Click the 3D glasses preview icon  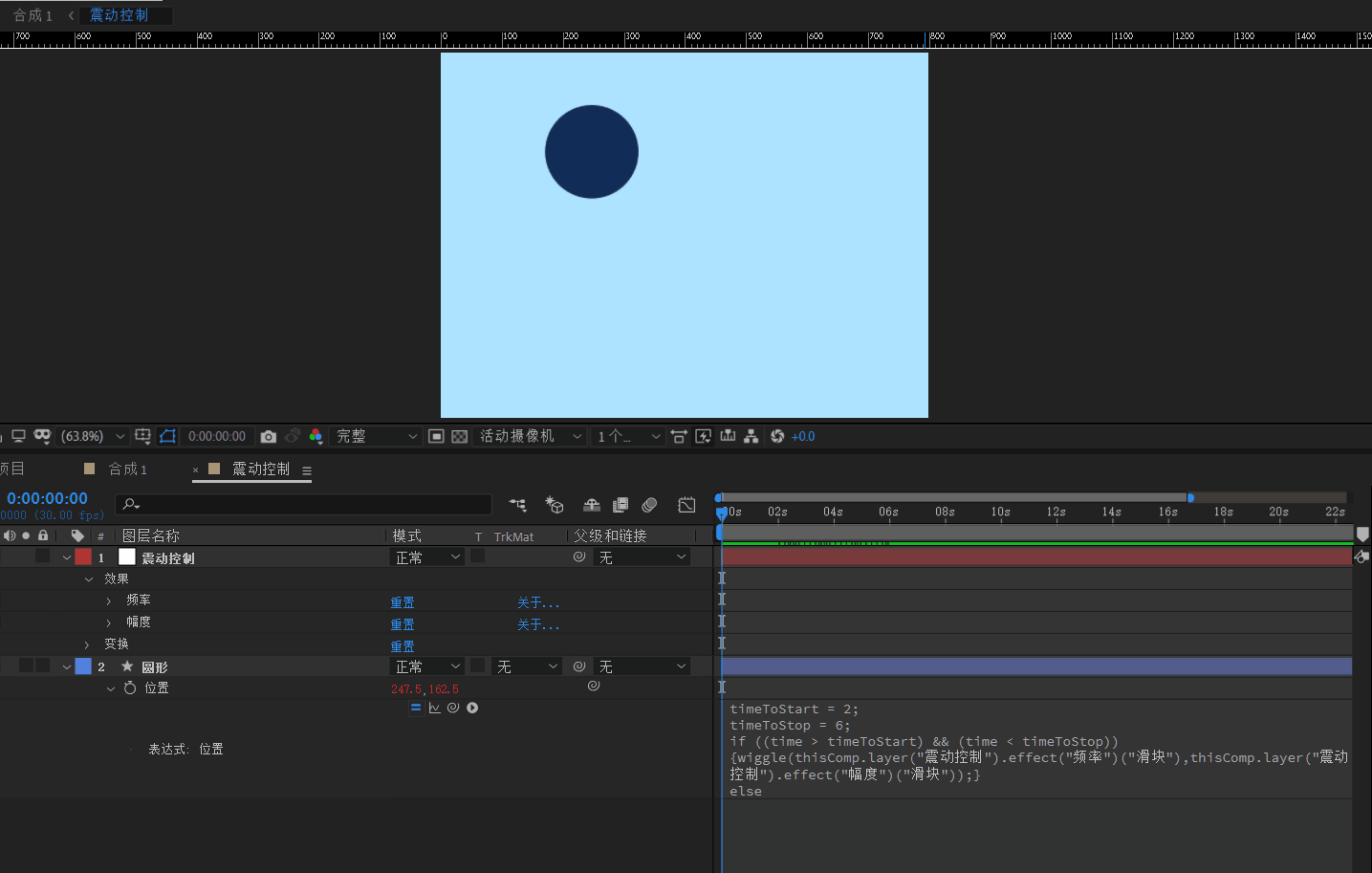pos(42,436)
